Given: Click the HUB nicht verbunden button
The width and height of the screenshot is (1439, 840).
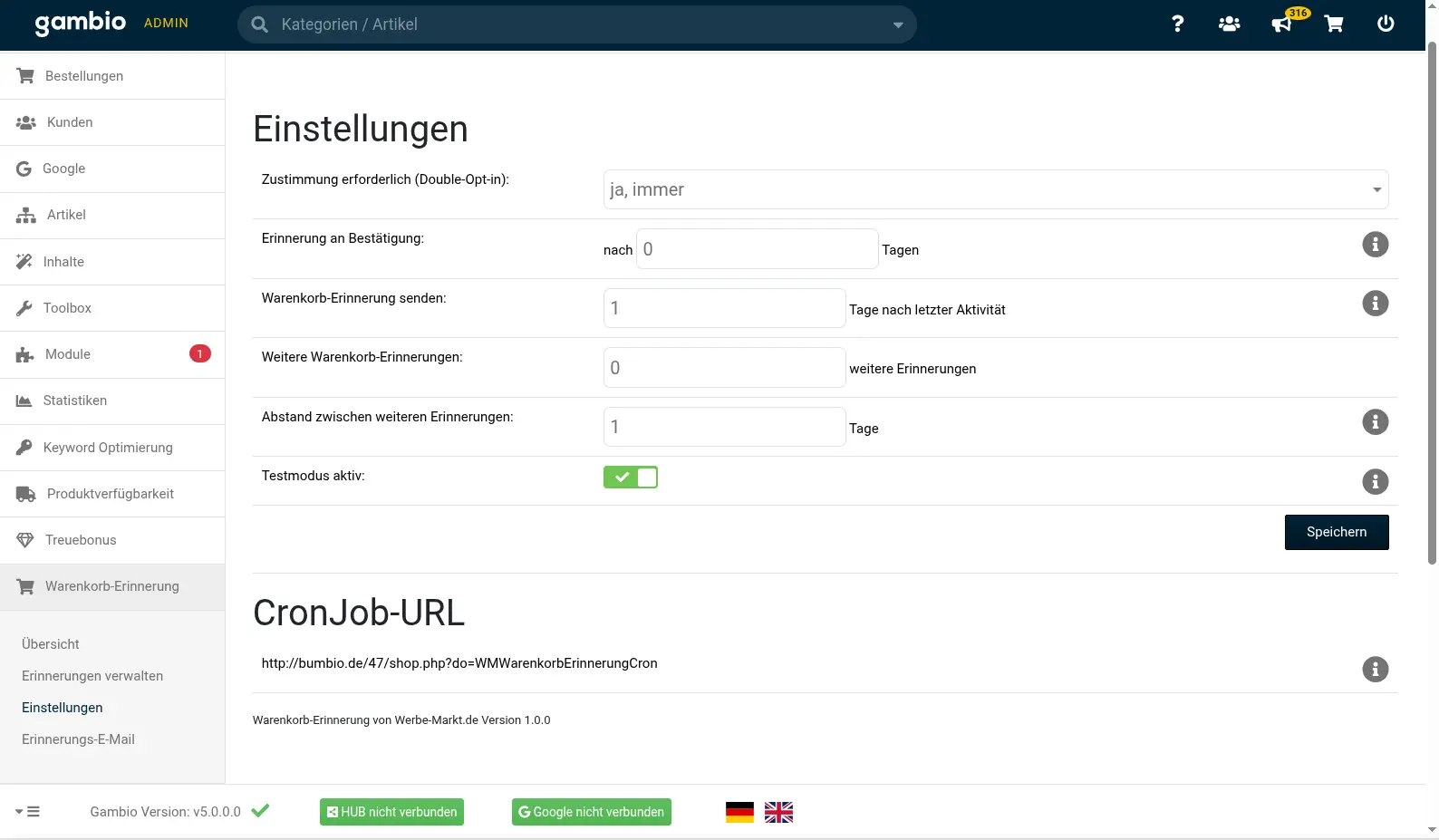Looking at the screenshot, I should pos(391,812).
